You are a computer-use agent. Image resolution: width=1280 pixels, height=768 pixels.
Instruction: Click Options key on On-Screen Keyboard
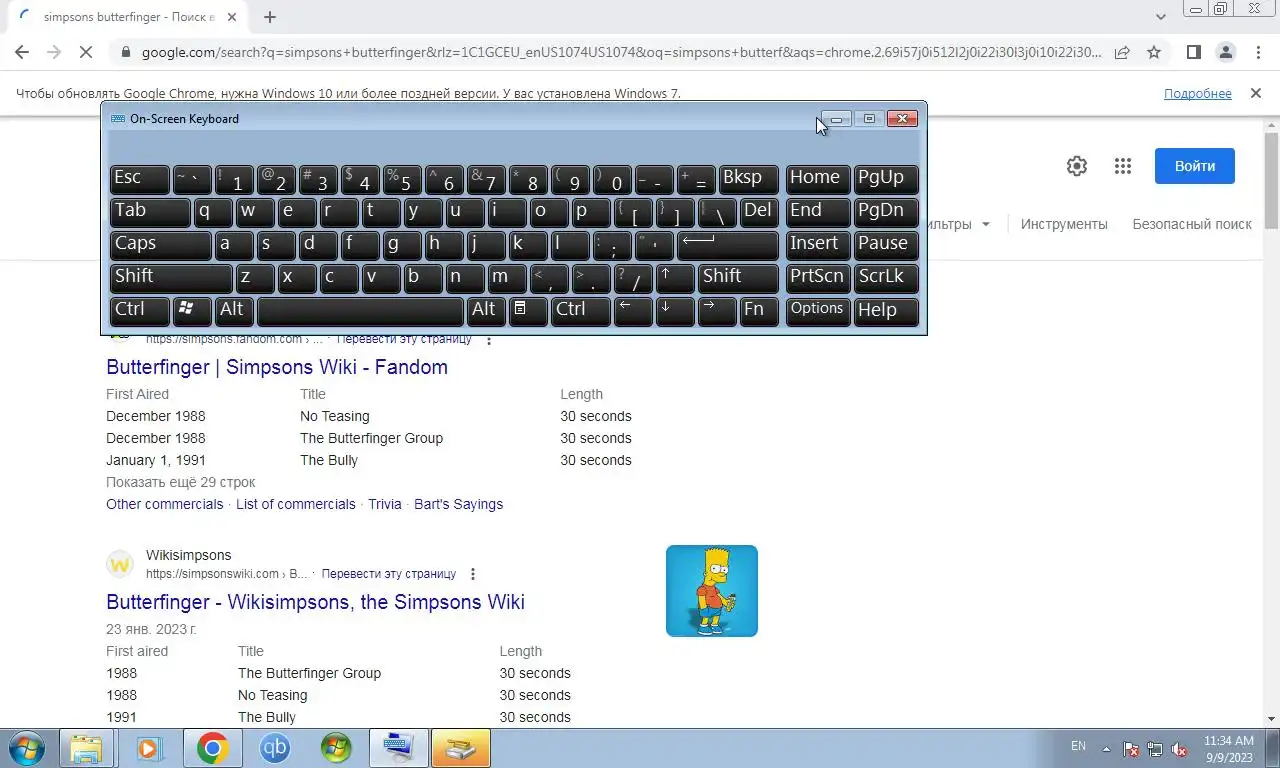click(818, 310)
